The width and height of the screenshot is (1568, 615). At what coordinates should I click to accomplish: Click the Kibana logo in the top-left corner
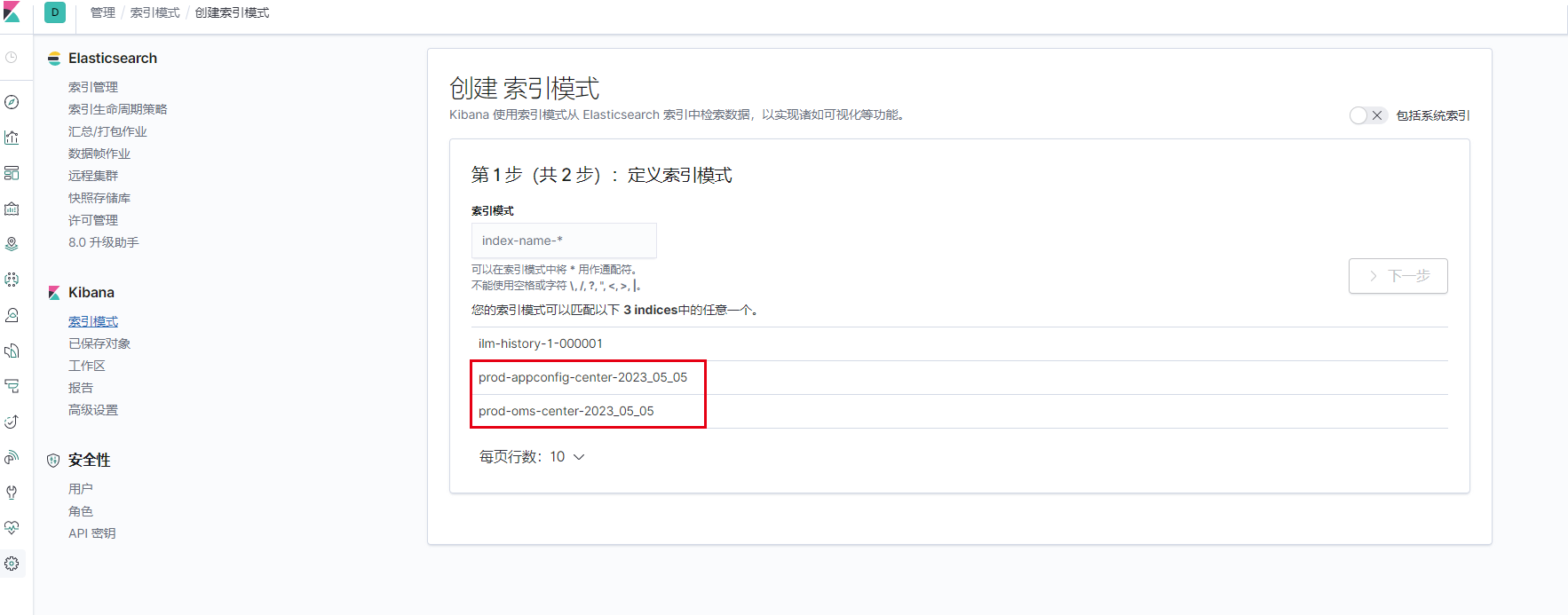pyautogui.click(x=12, y=12)
